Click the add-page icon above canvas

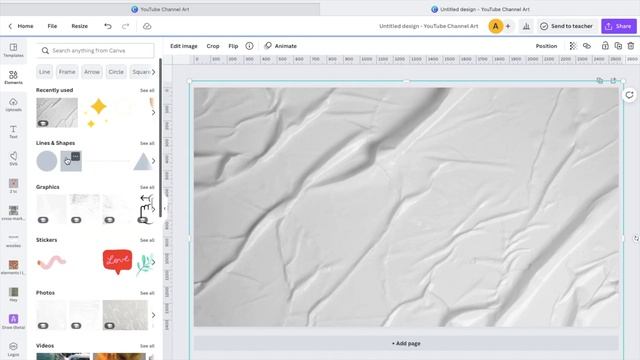(x=613, y=80)
